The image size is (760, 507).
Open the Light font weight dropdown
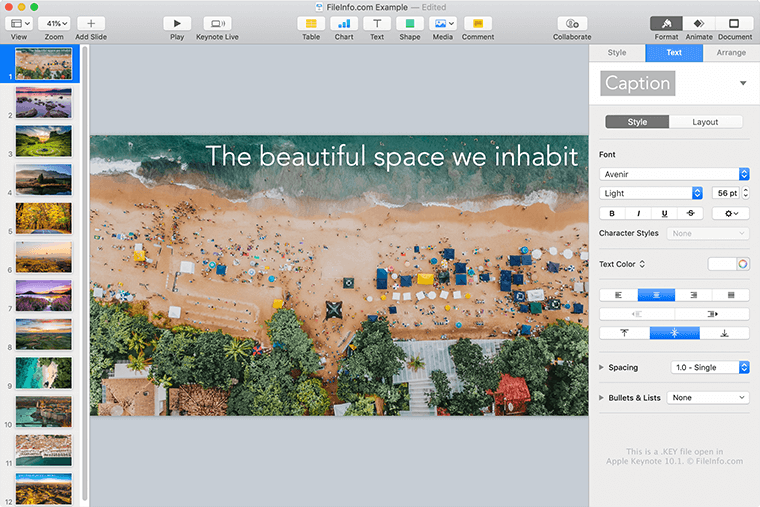click(651, 193)
